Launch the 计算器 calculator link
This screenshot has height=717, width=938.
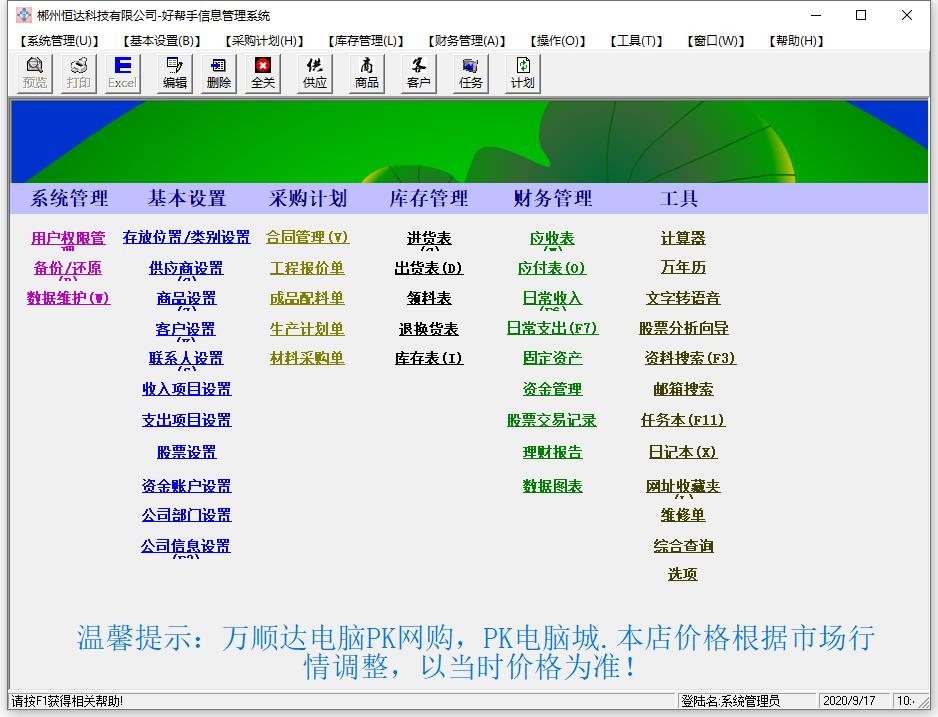click(x=683, y=238)
